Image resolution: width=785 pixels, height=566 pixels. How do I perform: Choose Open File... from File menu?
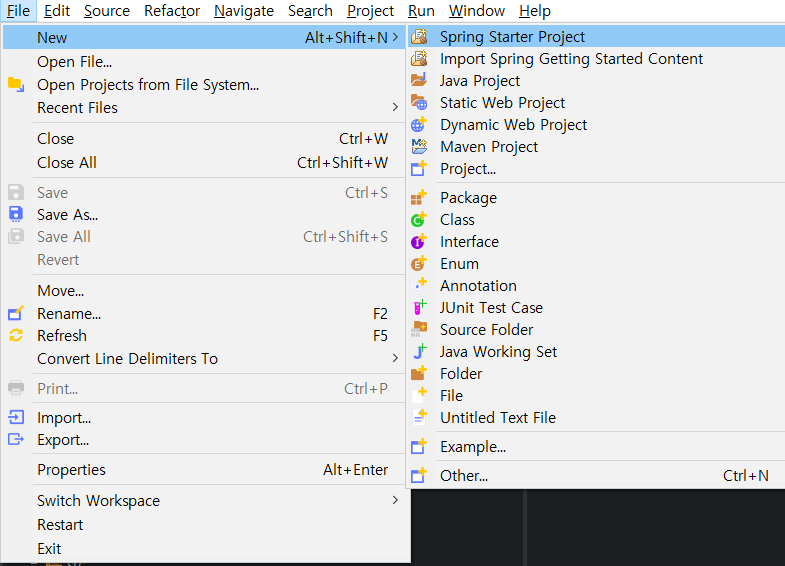(204, 62)
